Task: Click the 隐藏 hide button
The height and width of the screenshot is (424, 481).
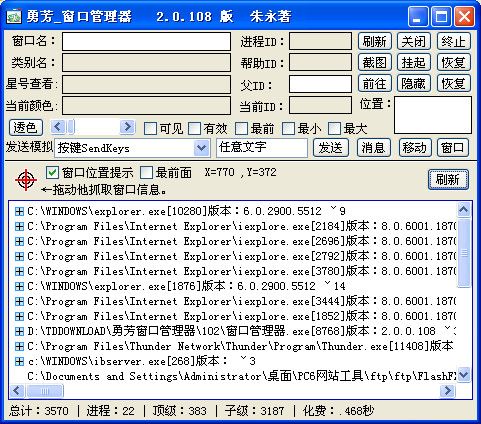Action: [414, 83]
